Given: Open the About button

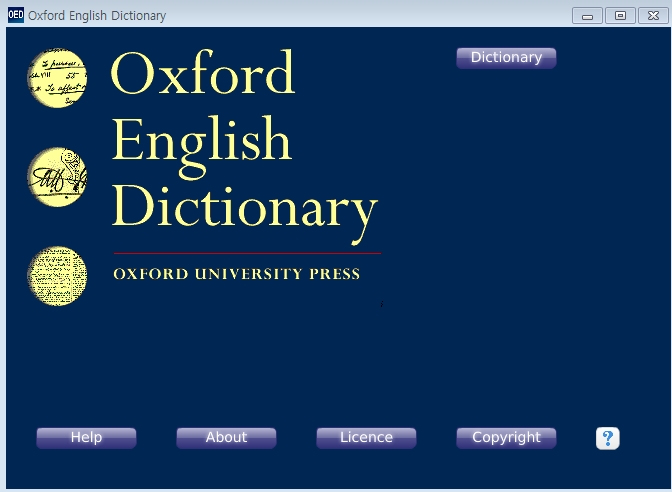Looking at the screenshot, I should pos(226,438).
